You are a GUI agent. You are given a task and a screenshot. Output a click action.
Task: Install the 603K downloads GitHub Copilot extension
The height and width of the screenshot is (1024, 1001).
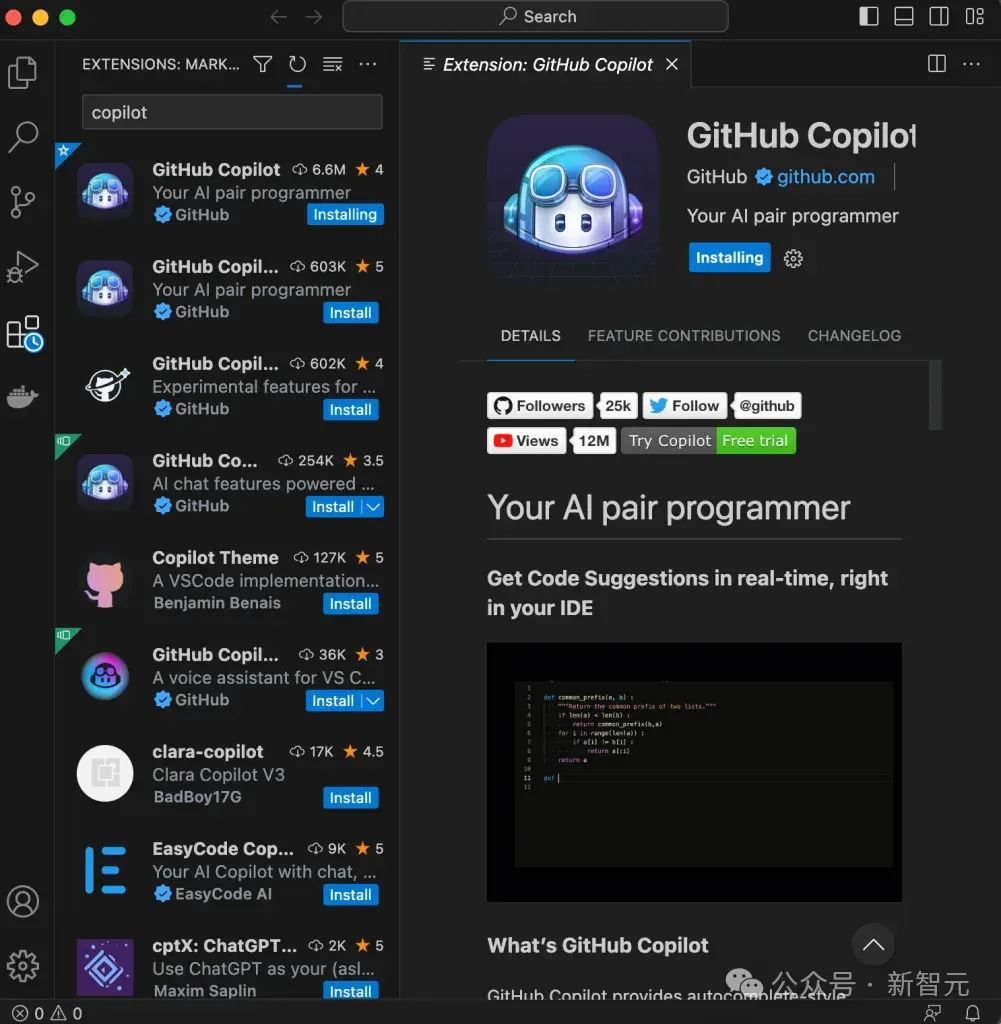coord(350,313)
